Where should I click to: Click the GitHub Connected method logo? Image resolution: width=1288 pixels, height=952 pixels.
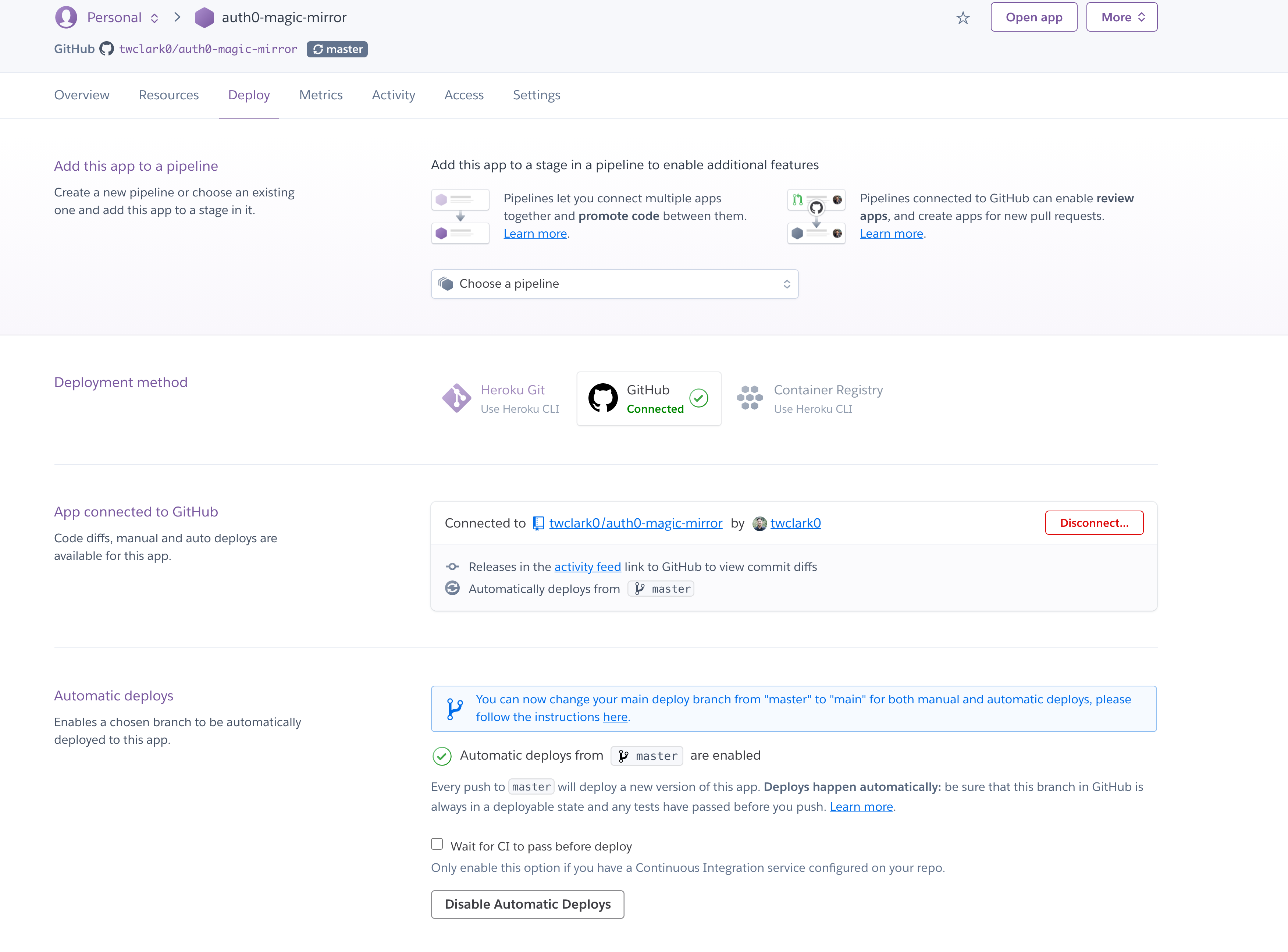point(602,398)
